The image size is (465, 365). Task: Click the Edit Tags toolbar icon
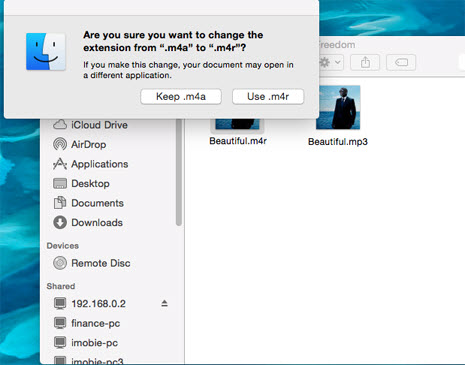(401, 62)
